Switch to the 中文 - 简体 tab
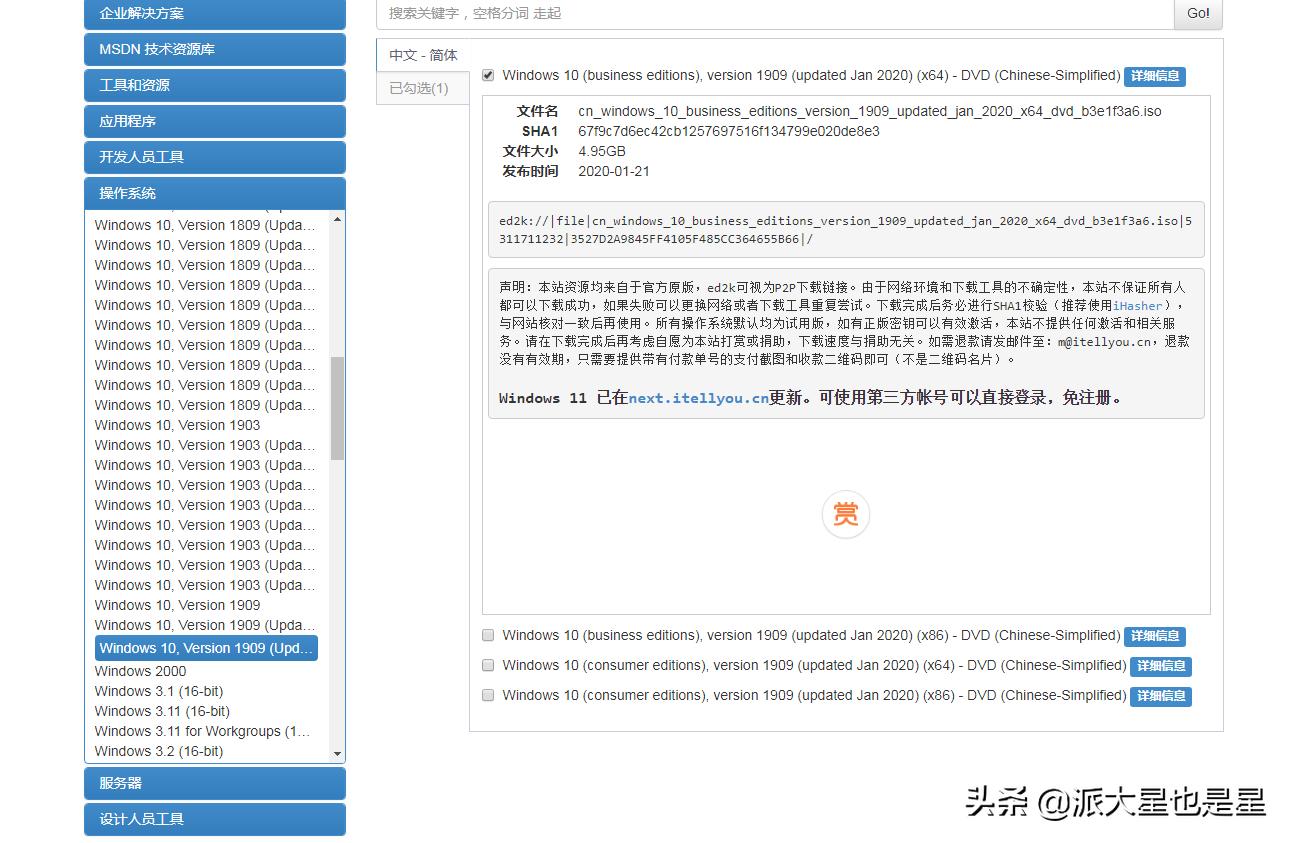The width and height of the screenshot is (1291, 843). (x=421, y=54)
